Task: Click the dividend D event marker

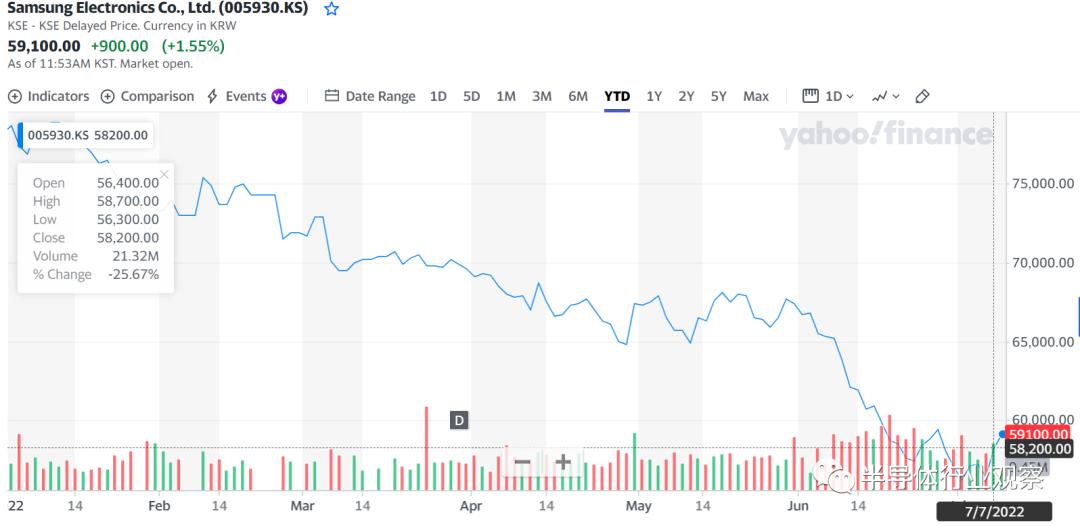Action: [x=459, y=420]
